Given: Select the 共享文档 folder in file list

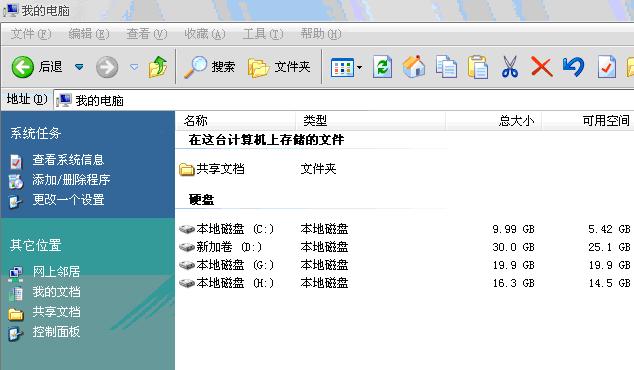Looking at the screenshot, I should tap(212, 169).
